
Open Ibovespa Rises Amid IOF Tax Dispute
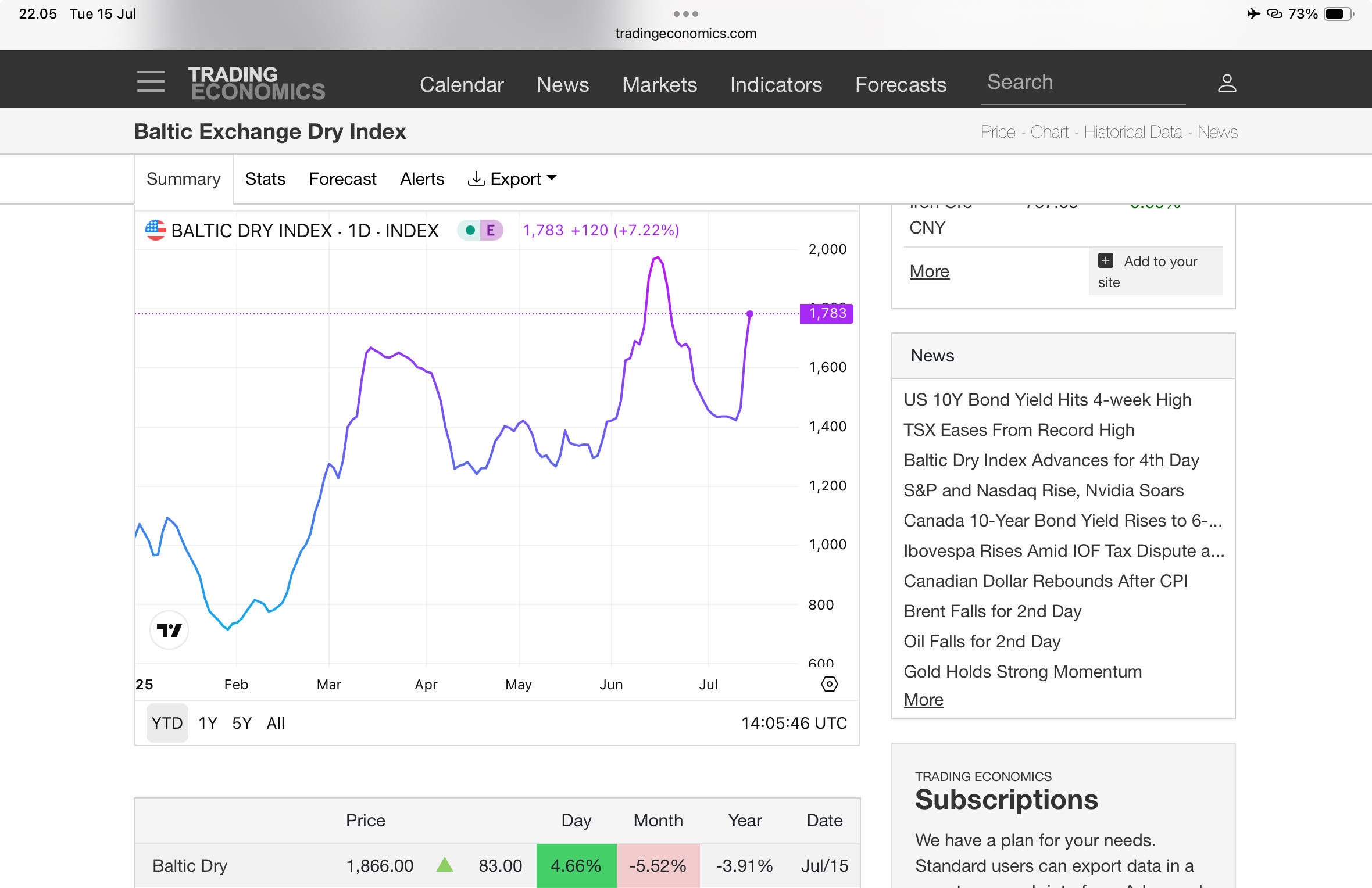1064,551
